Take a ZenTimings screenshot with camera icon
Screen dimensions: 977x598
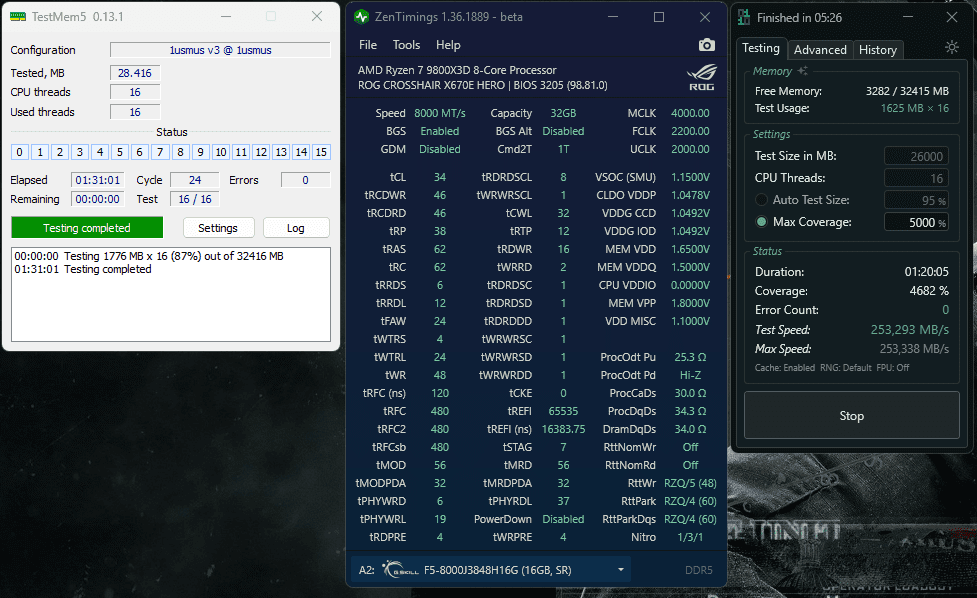(x=707, y=45)
